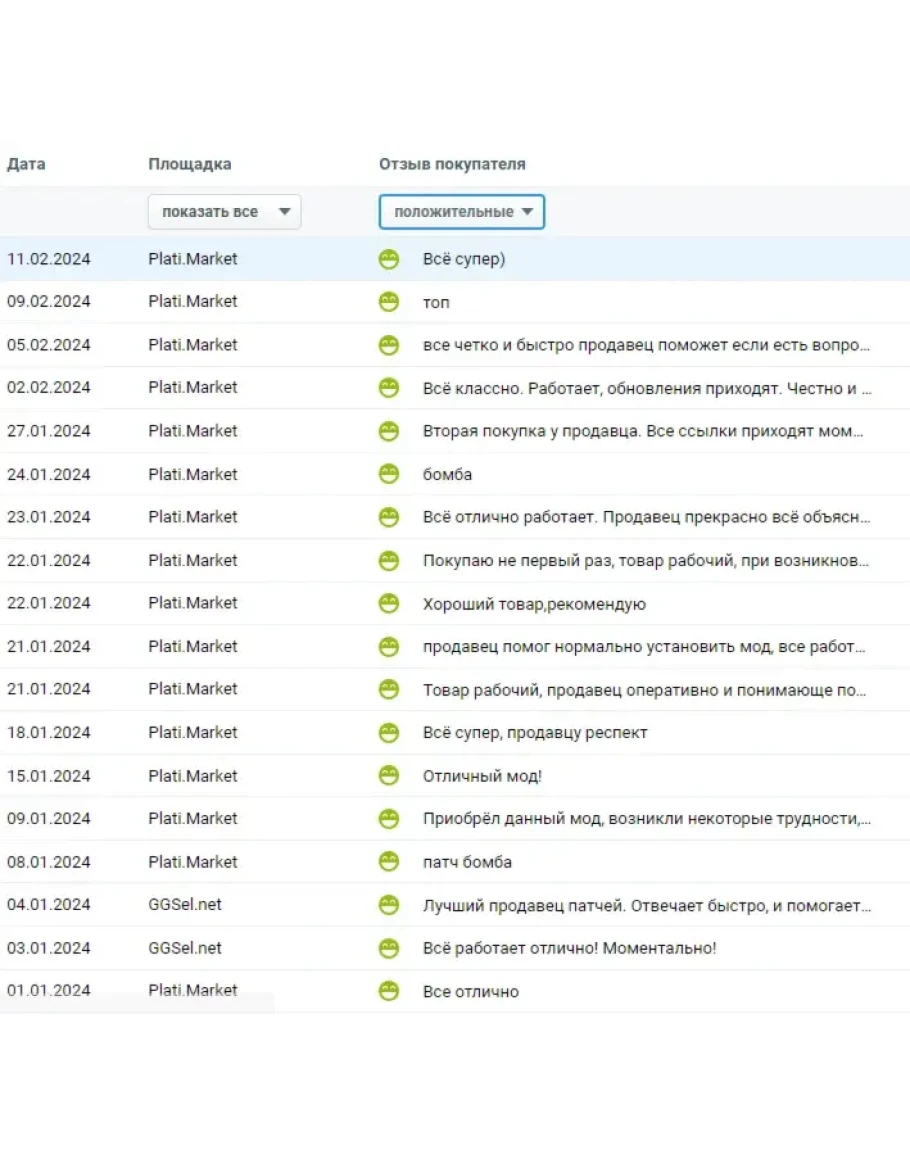910x1155 pixels.
Task: Open the review starting "Приобрёл данный мод"
Action: 646,819
